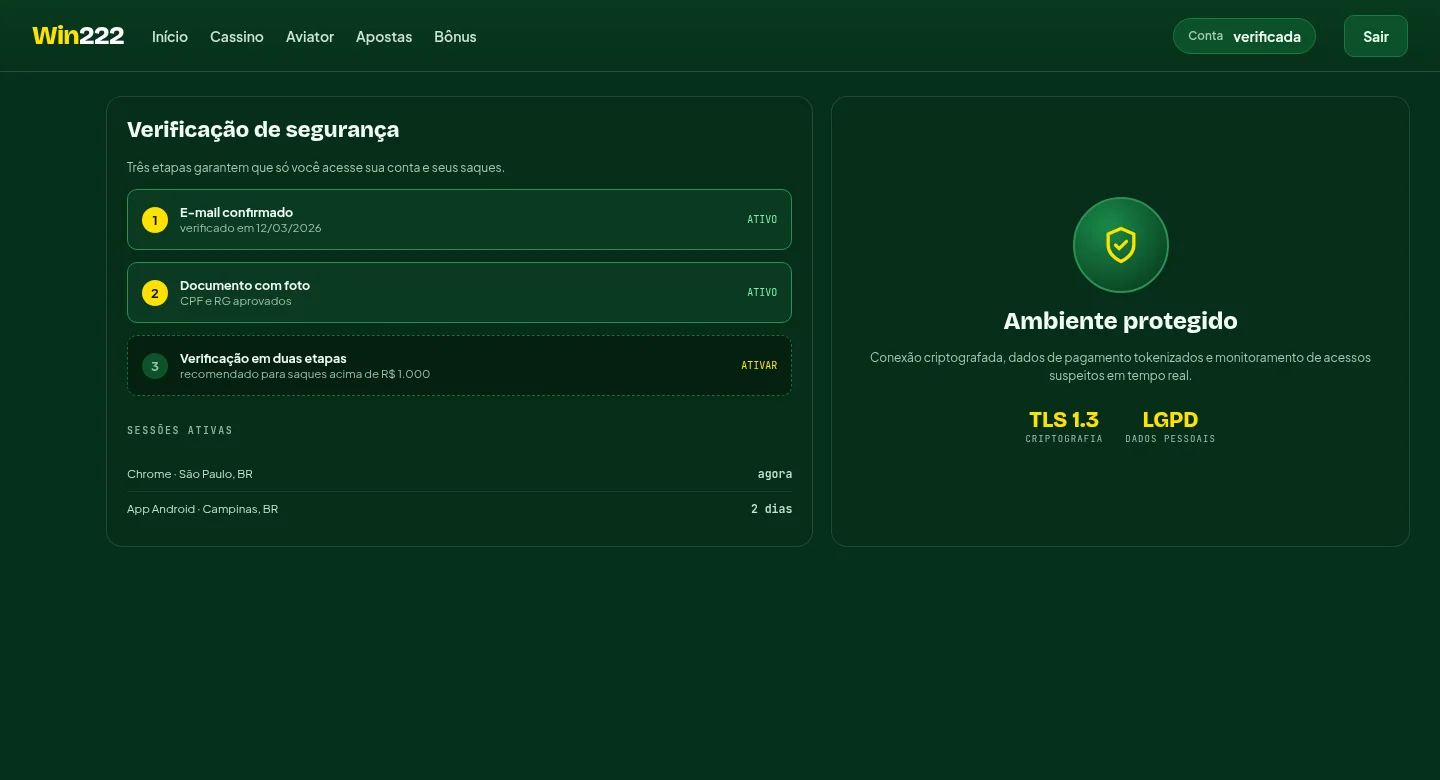The image size is (1440, 780).
Task: Click ATIVO status on E-mail confirmado
Action: tap(762, 219)
